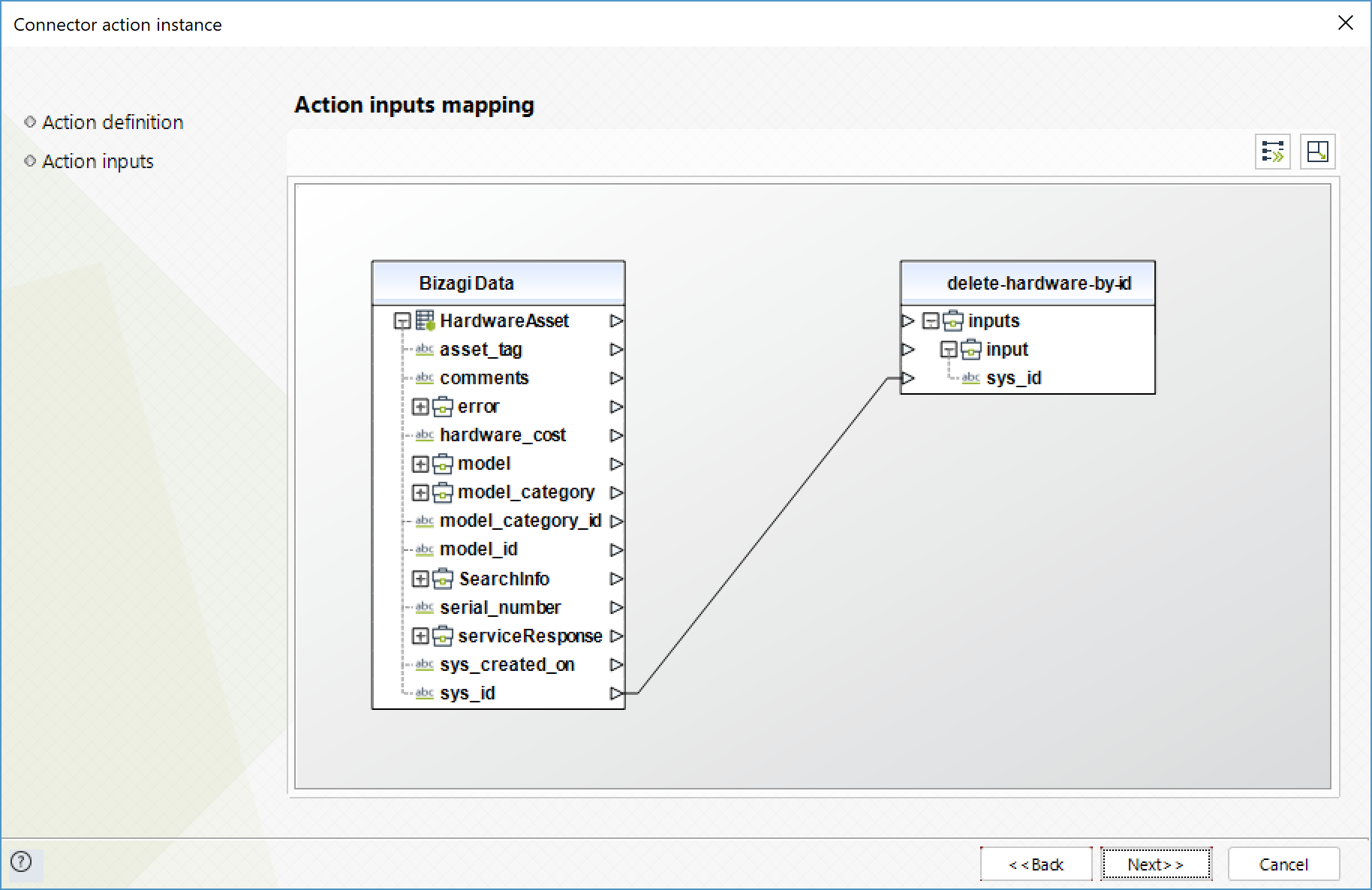Click input arrow of delete-hardware sys_id
Screen dimensions: 1372x890
pyautogui.click(x=908, y=378)
